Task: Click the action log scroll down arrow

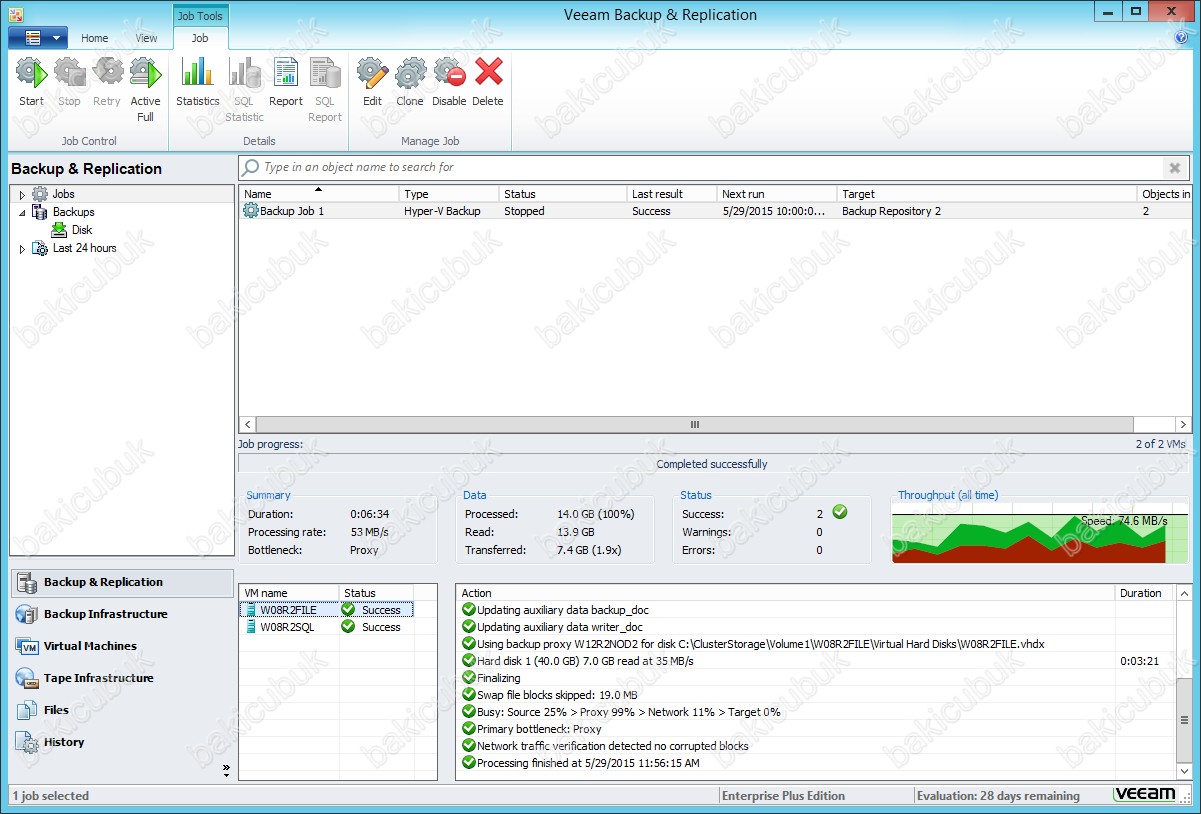Action: (x=1184, y=772)
